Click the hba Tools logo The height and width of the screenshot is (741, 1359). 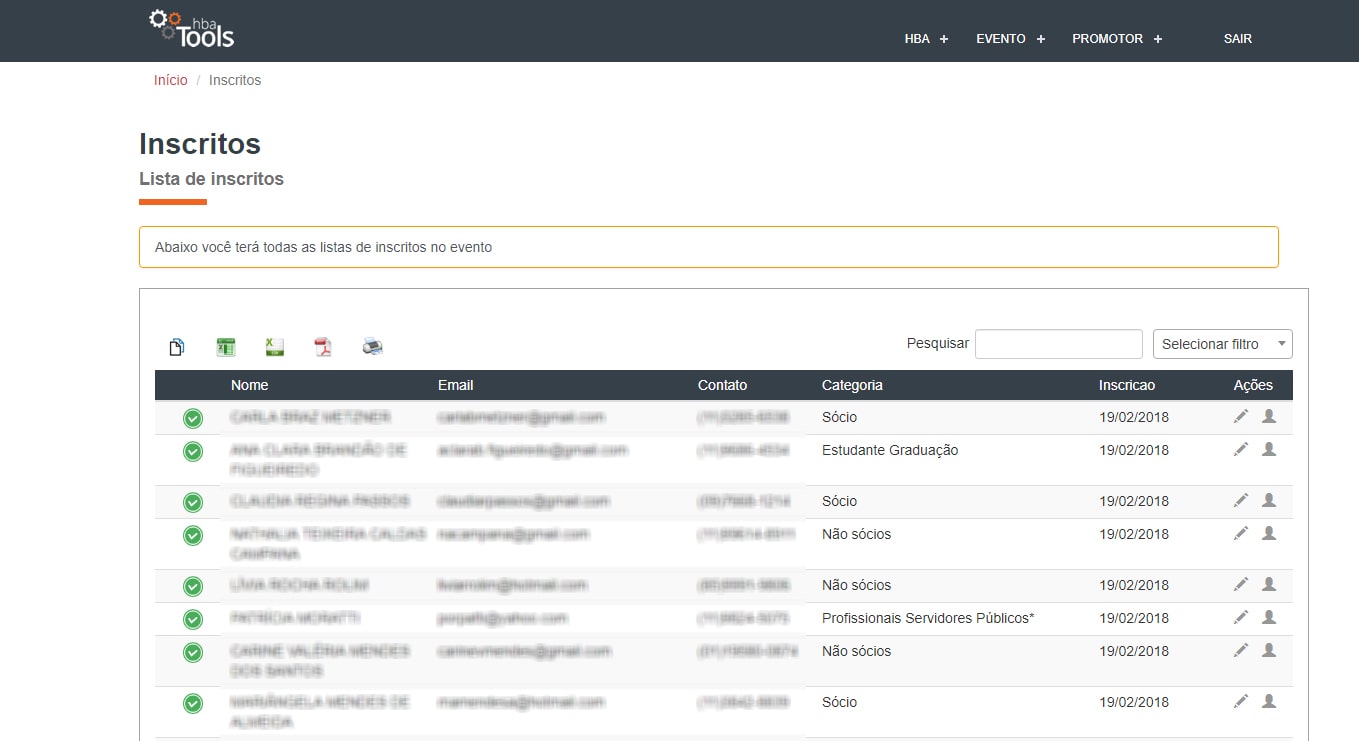pos(192,29)
